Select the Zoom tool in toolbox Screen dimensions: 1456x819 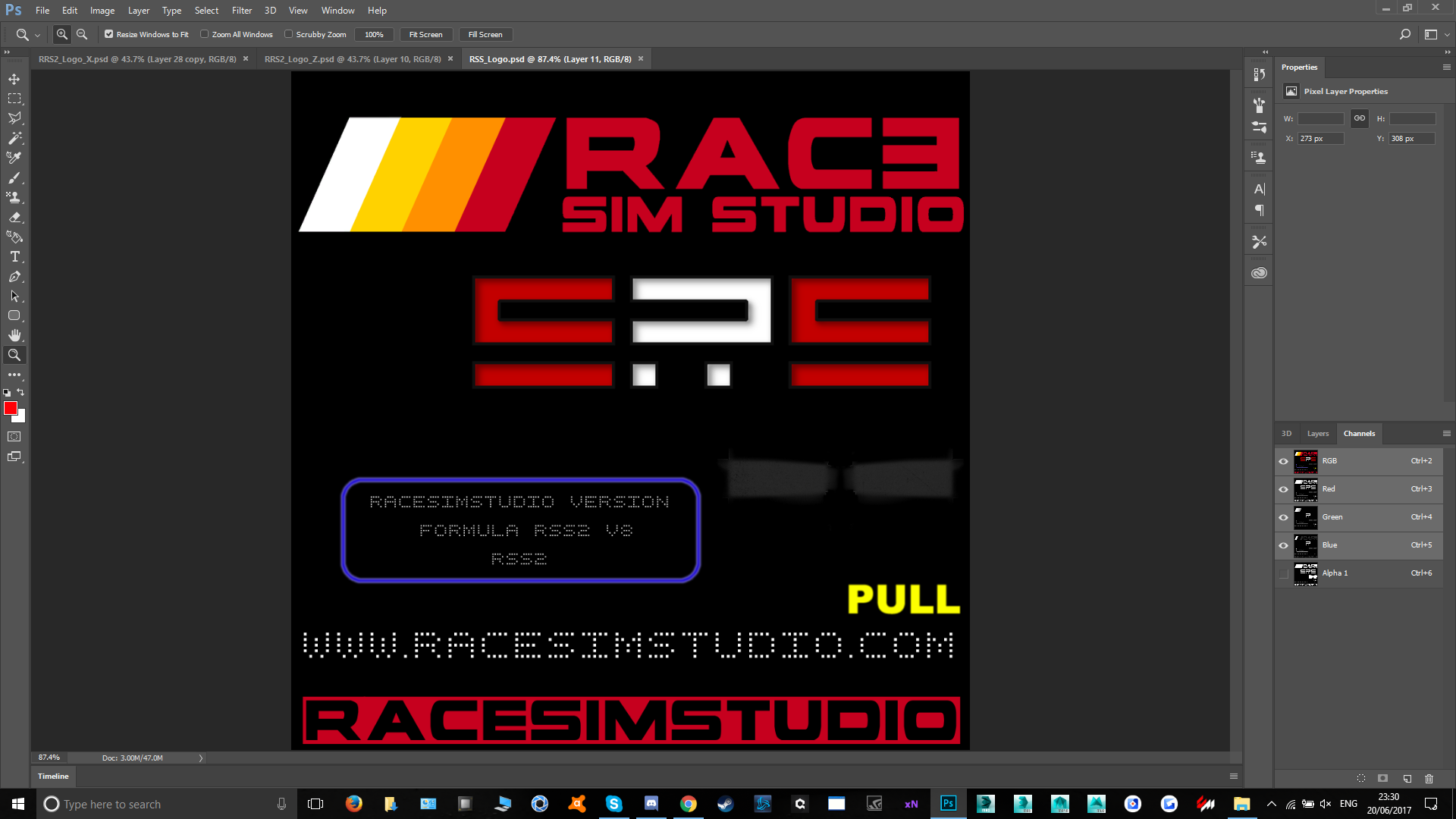pyautogui.click(x=14, y=355)
